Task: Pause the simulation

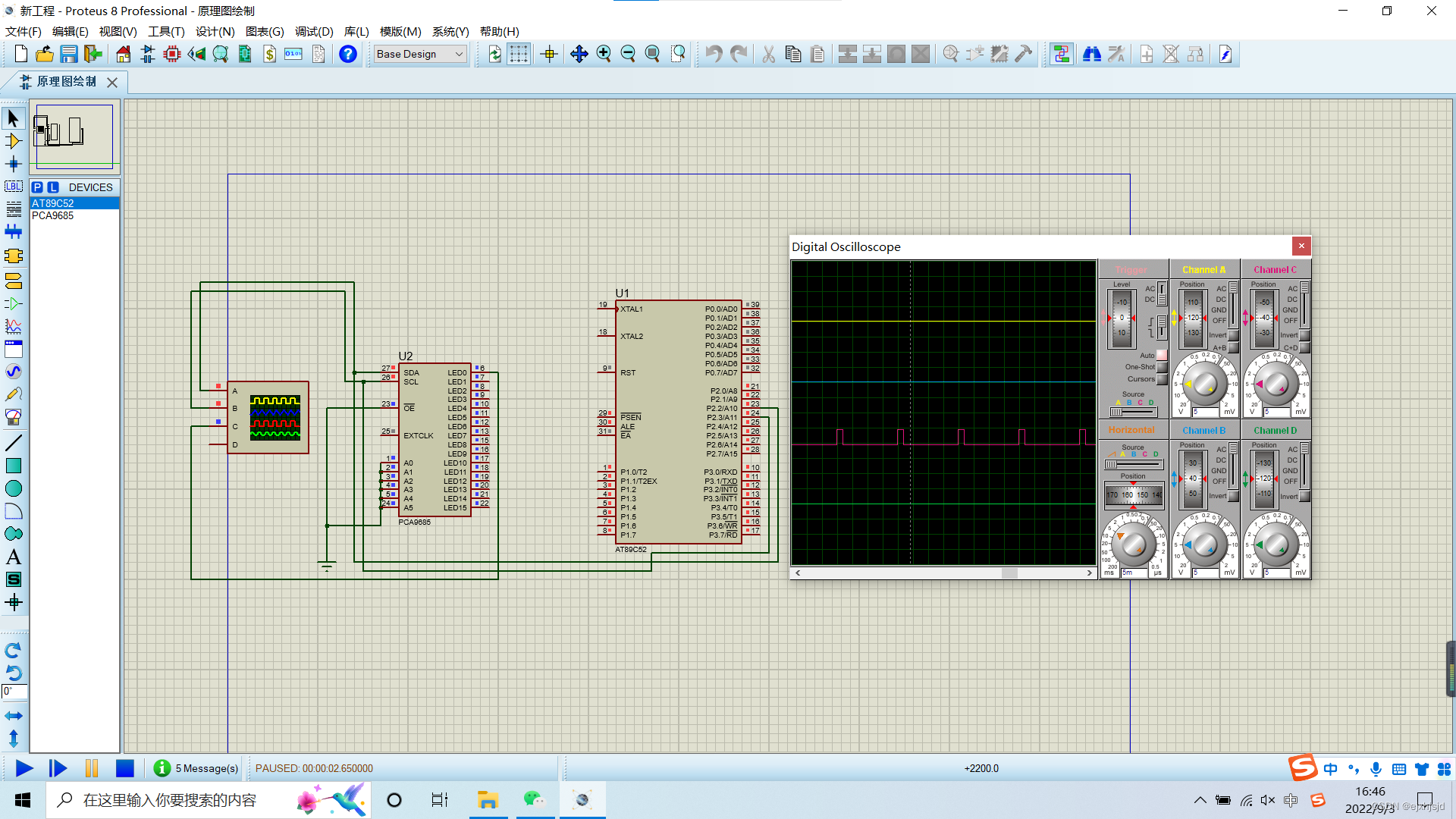Action: tap(92, 768)
